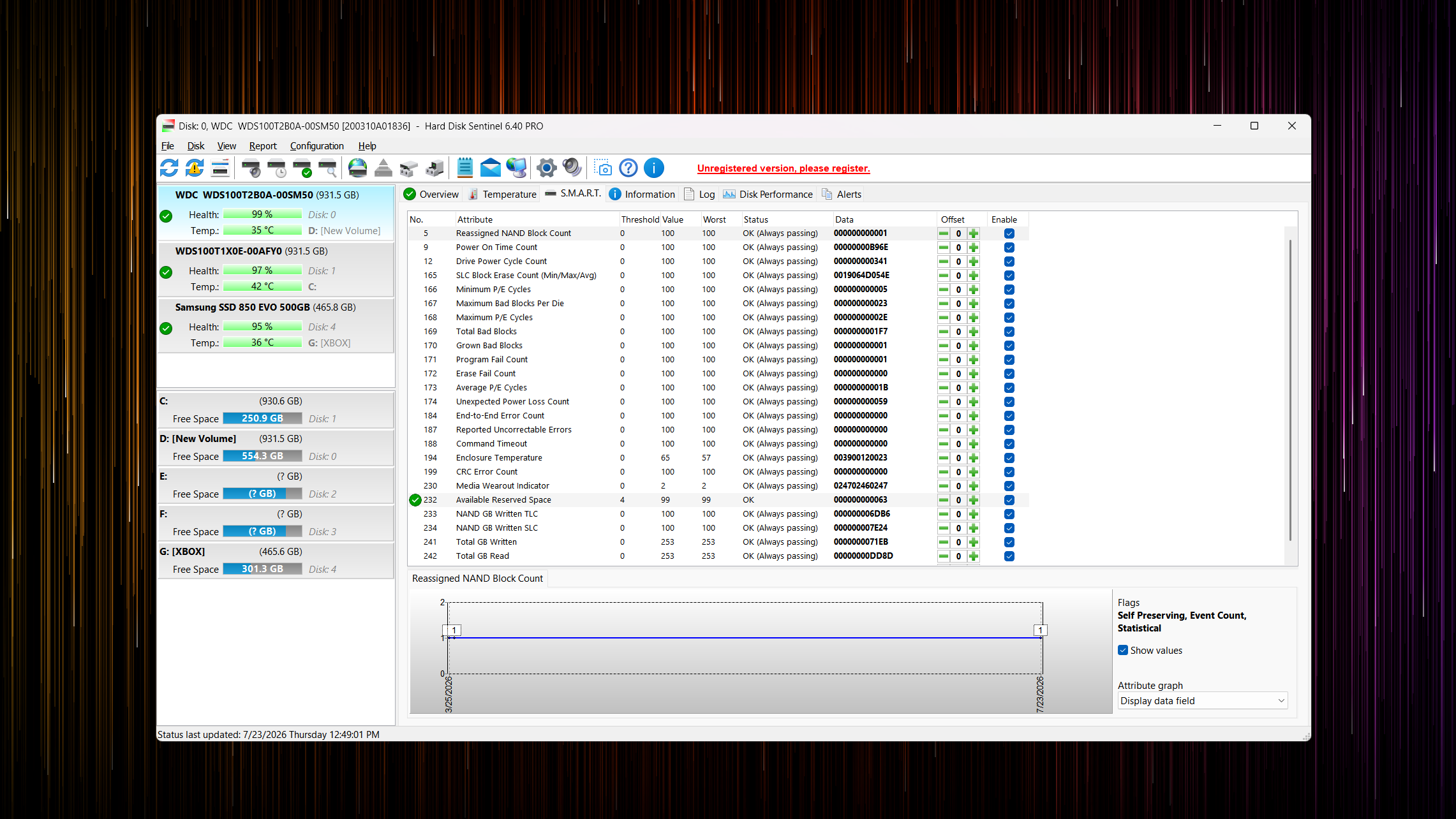Switch to the Overview tab

coord(431,195)
